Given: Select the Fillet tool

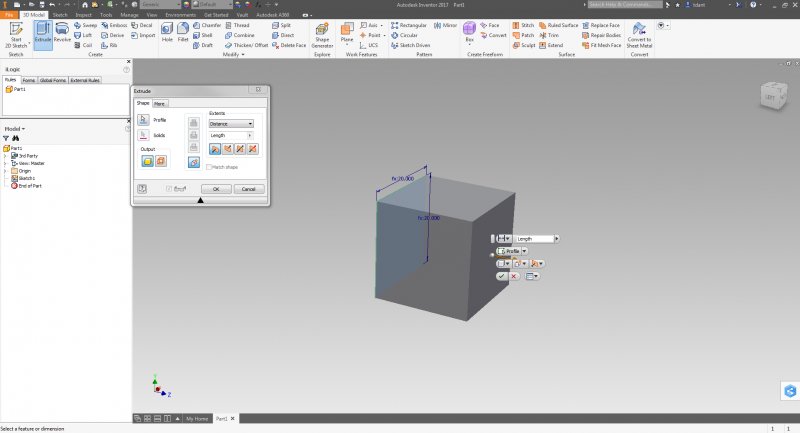Looking at the screenshot, I should pyautogui.click(x=183, y=33).
